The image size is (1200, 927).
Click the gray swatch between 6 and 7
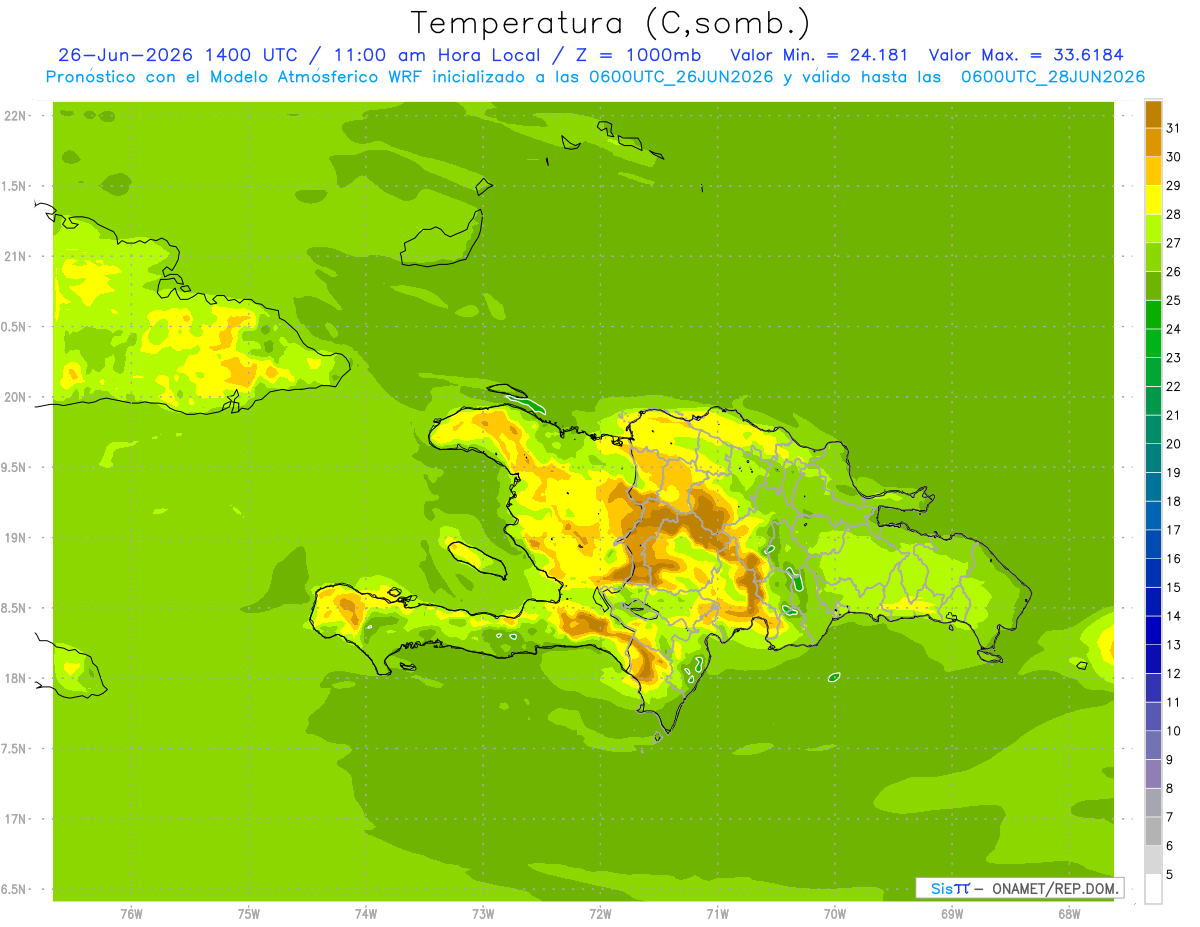point(1153,831)
